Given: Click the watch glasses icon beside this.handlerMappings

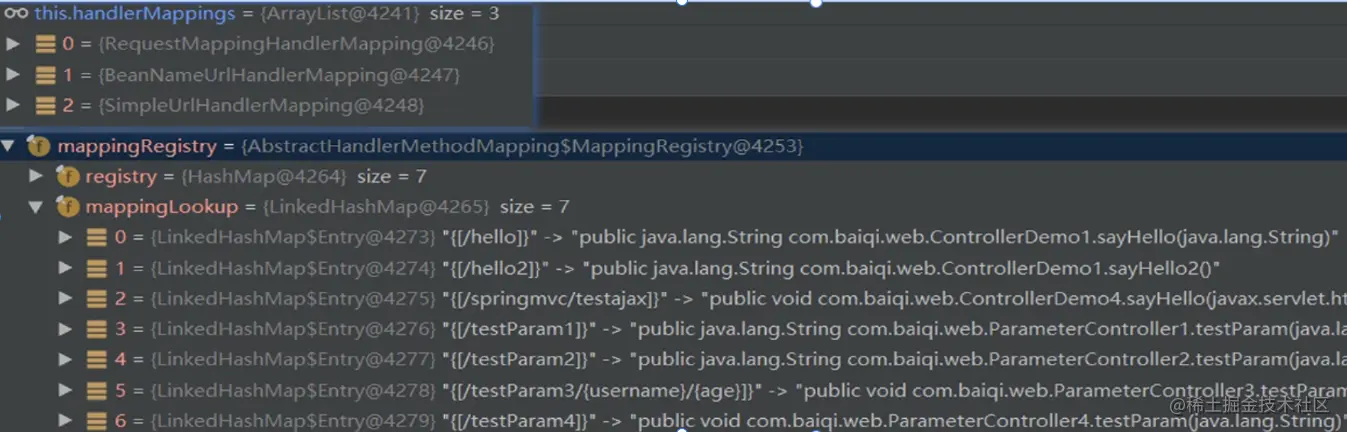Looking at the screenshot, I should [x=16, y=14].
